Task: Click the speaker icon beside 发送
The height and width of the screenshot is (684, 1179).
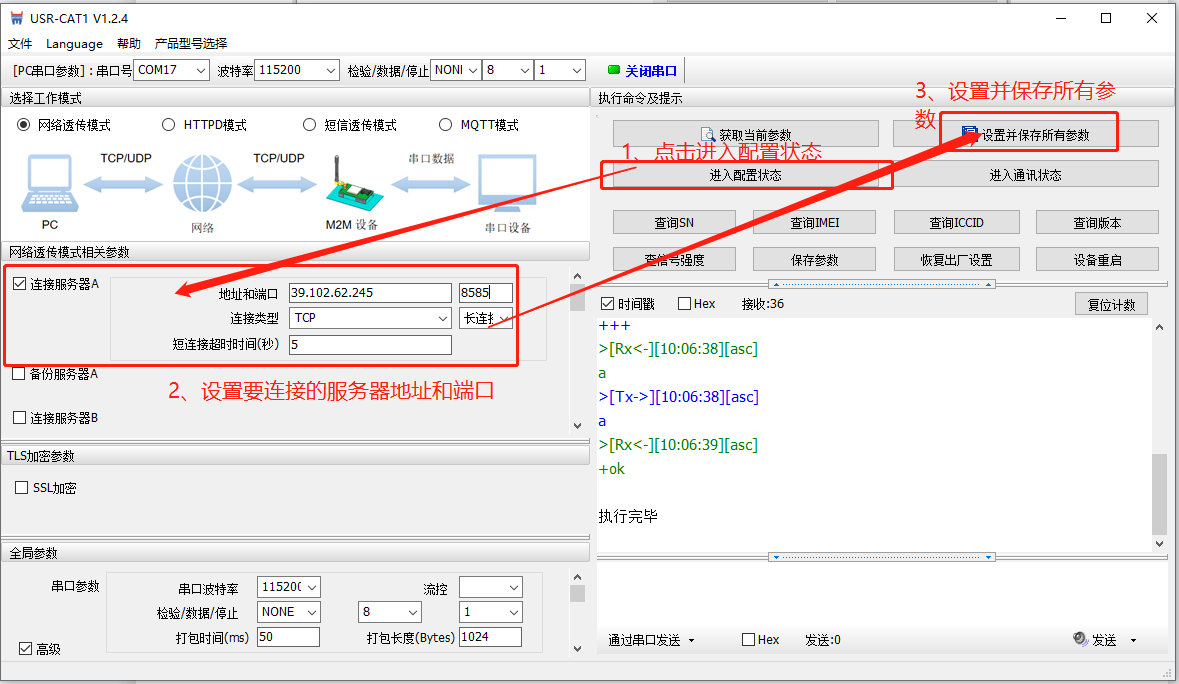Action: click(x=1080, y=639)
